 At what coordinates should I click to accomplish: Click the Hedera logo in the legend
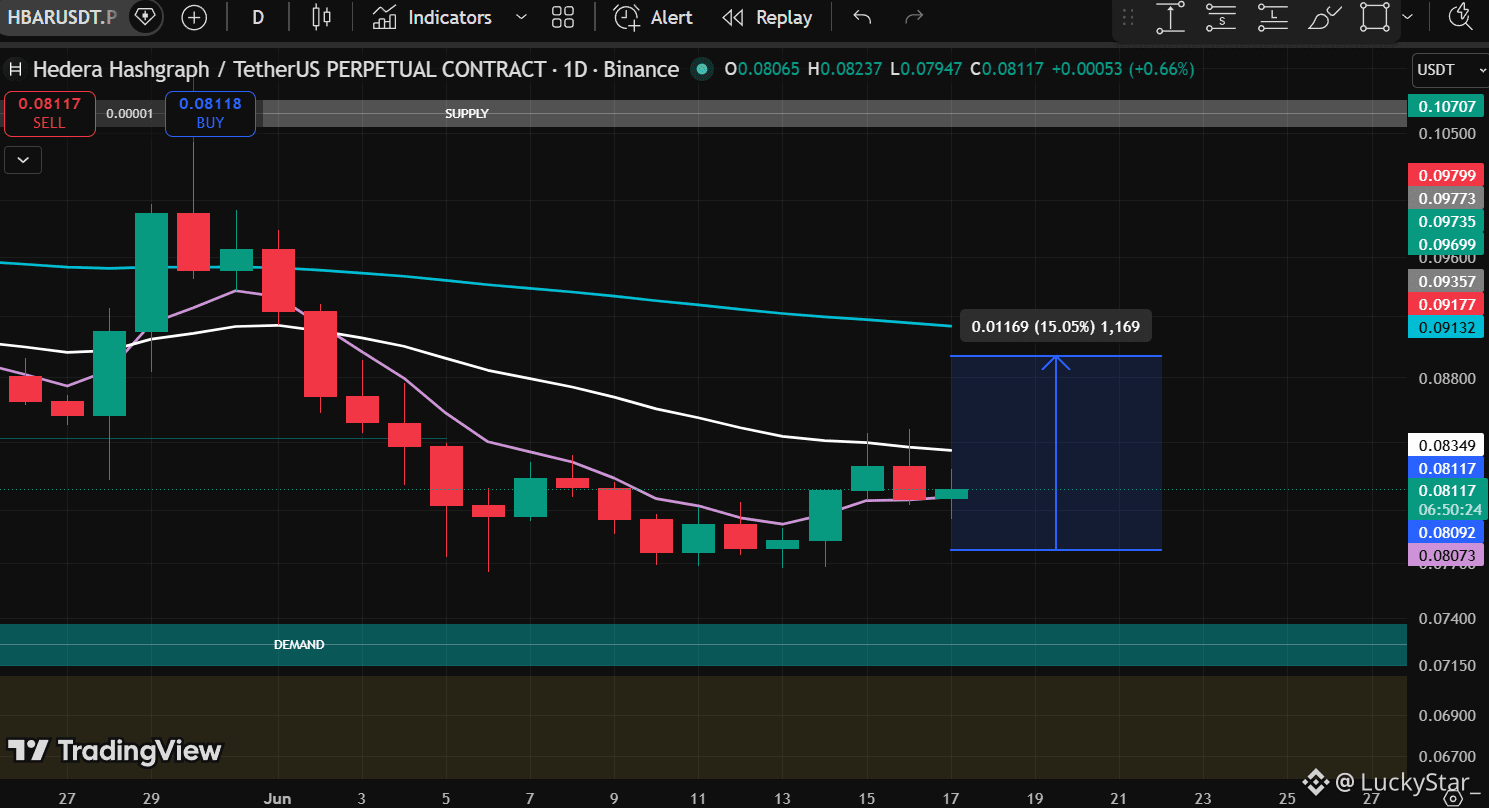(15, 69)
